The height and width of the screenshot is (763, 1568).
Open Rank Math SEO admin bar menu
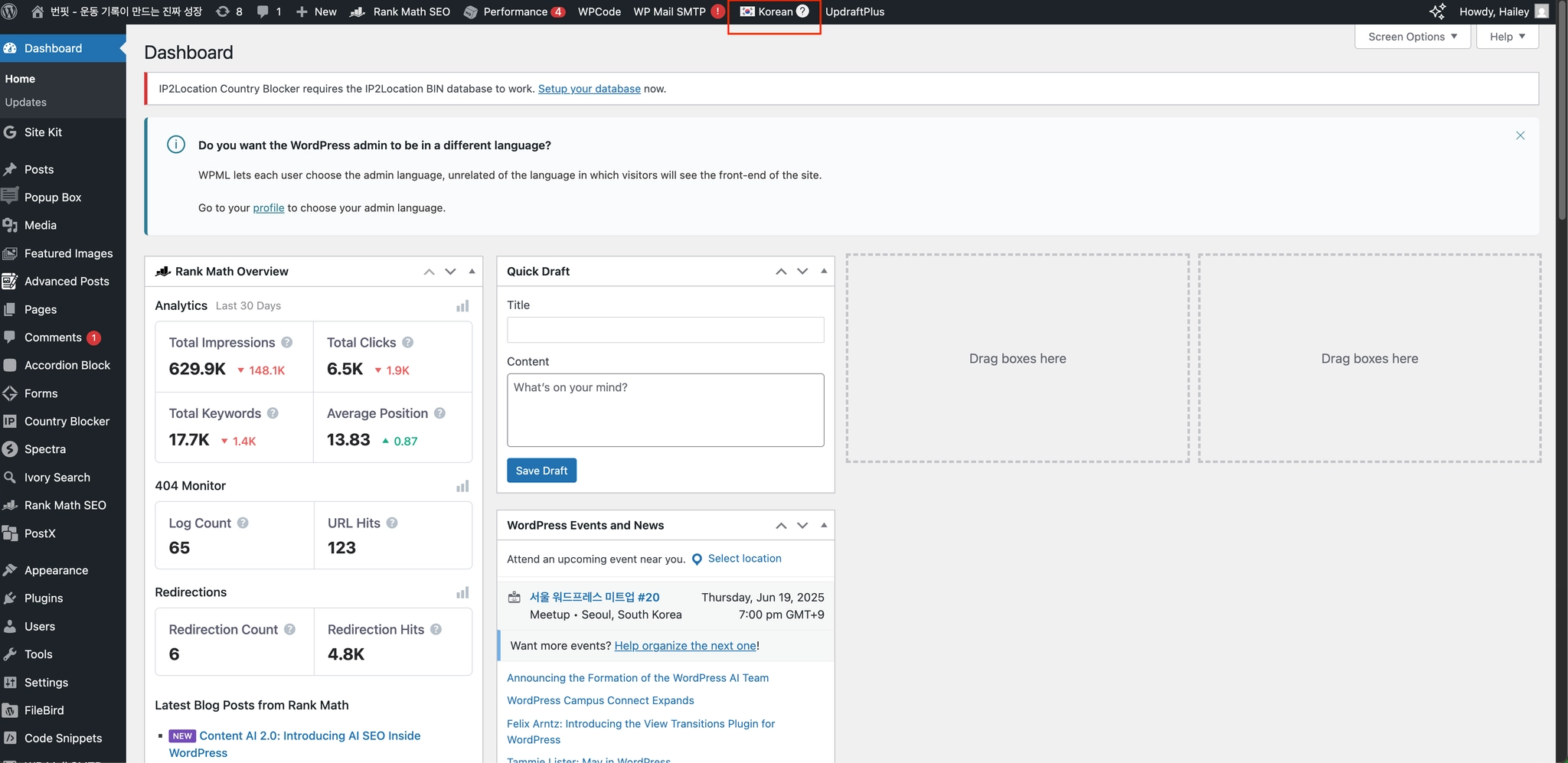pyautogui.click(x=400, y=11)
